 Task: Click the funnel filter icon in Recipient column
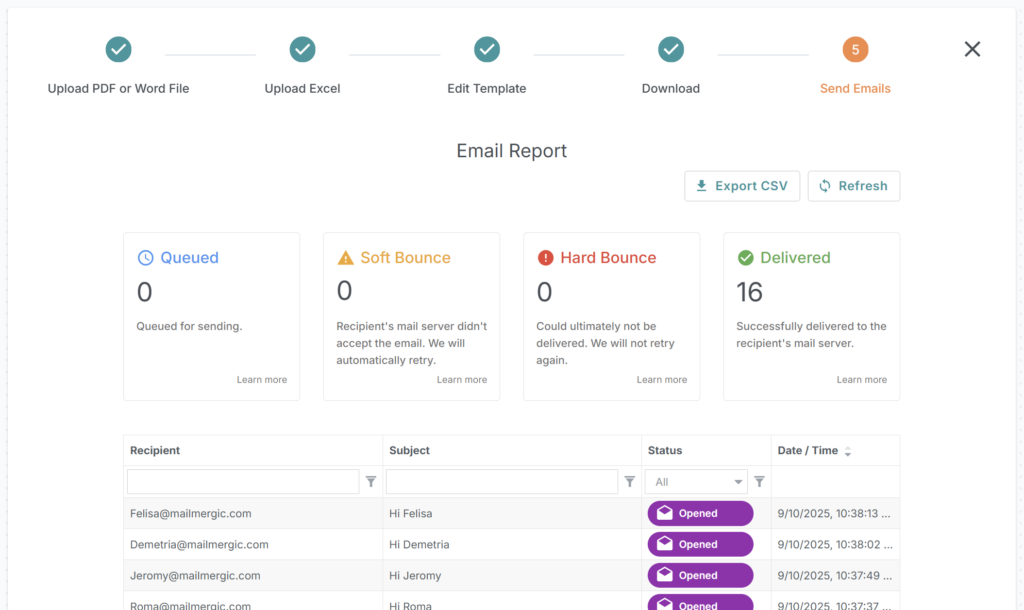[x=371, y=481]
